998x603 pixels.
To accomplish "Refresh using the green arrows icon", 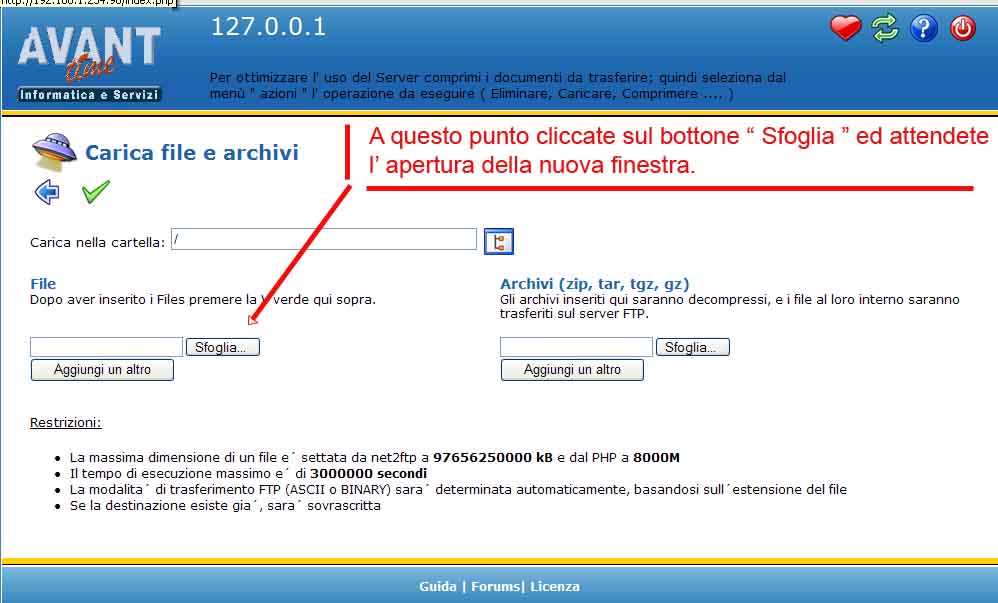I will (x=885, y=28).
